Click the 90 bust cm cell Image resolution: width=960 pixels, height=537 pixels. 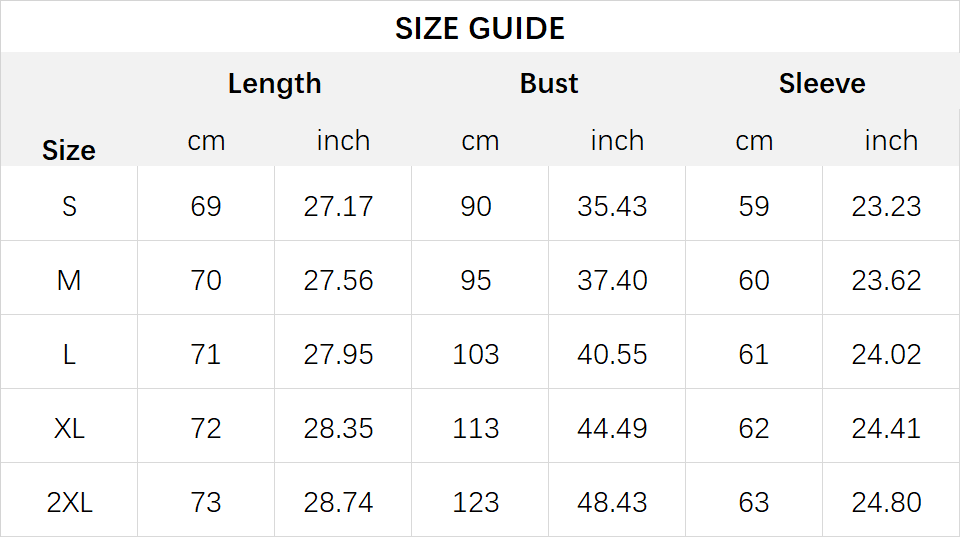tap(476, 206)
